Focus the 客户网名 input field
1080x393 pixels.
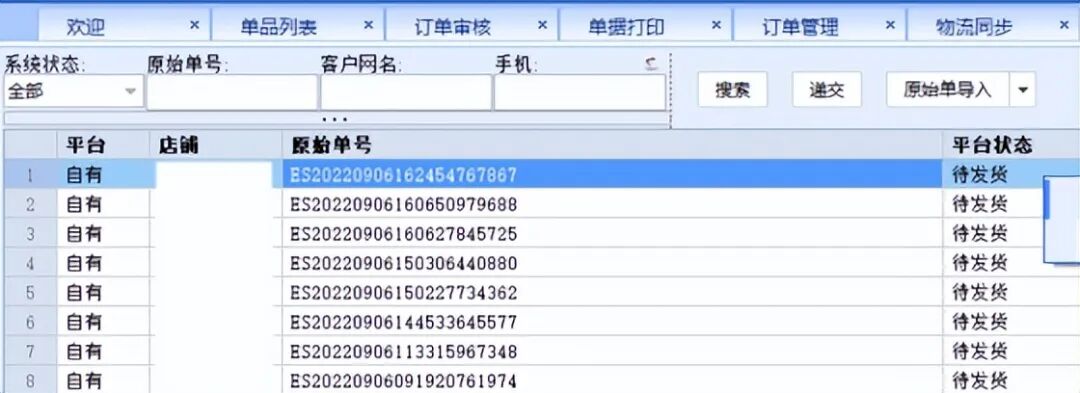point(406,92)
